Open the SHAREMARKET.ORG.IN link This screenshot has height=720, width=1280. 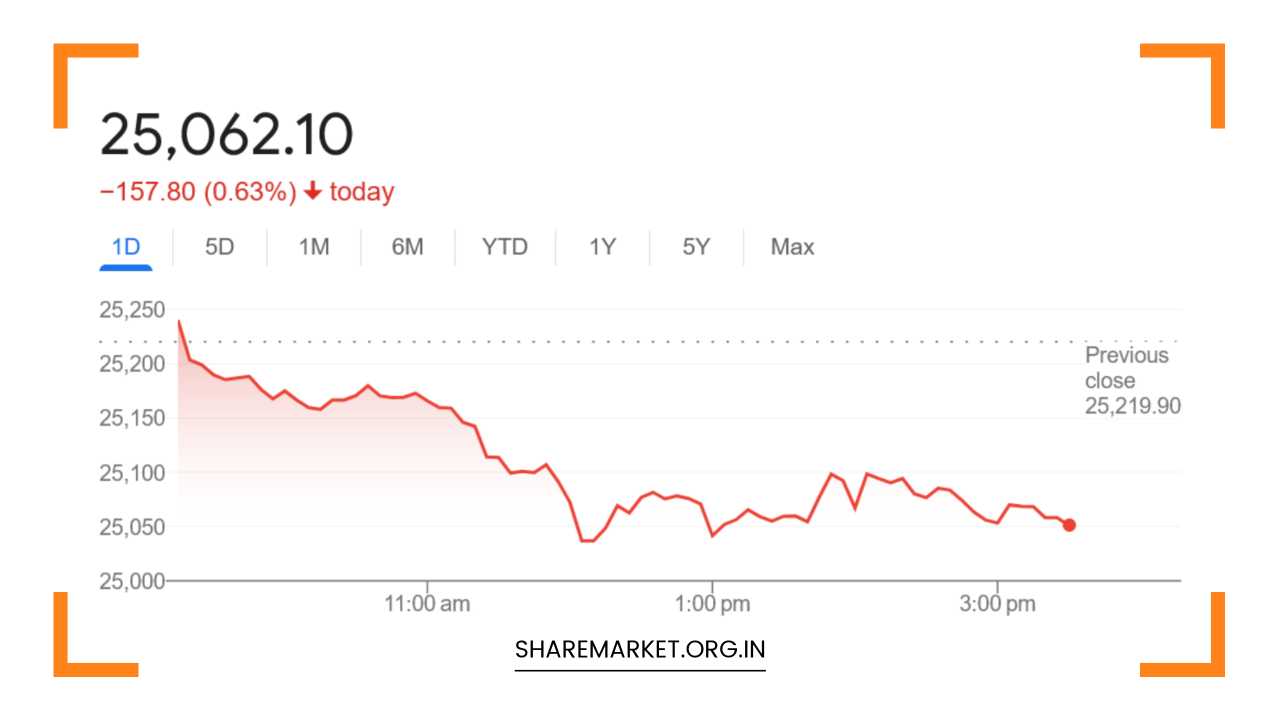tap(639, 648)
